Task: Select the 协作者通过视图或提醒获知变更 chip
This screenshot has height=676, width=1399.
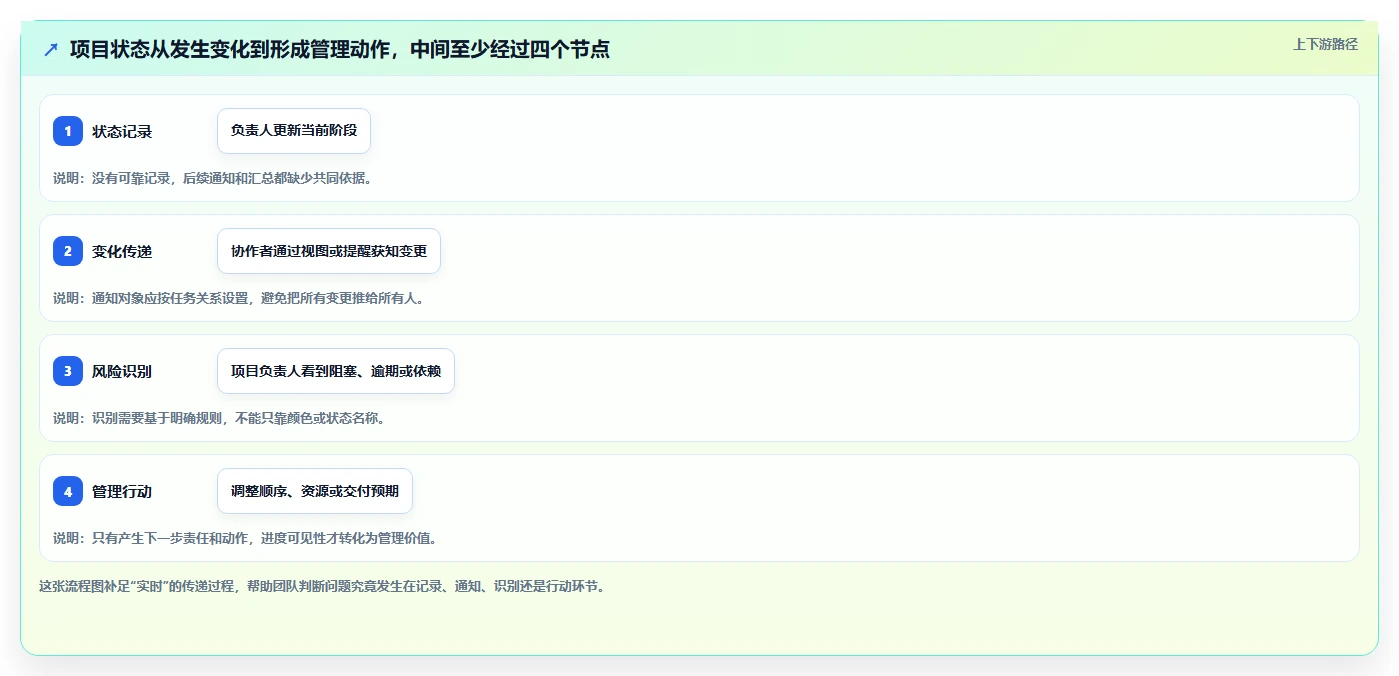Action: (329, 251)
